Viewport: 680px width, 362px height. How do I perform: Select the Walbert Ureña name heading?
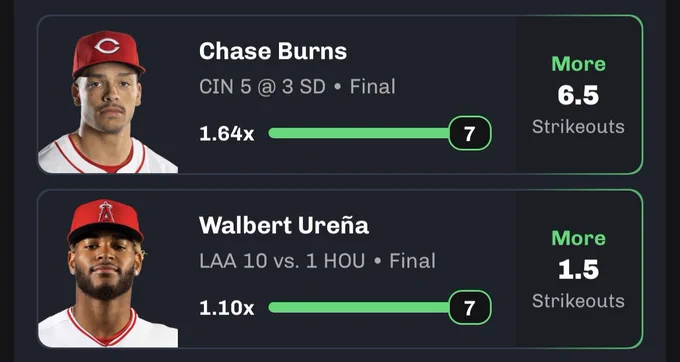[x=284, y=225]
